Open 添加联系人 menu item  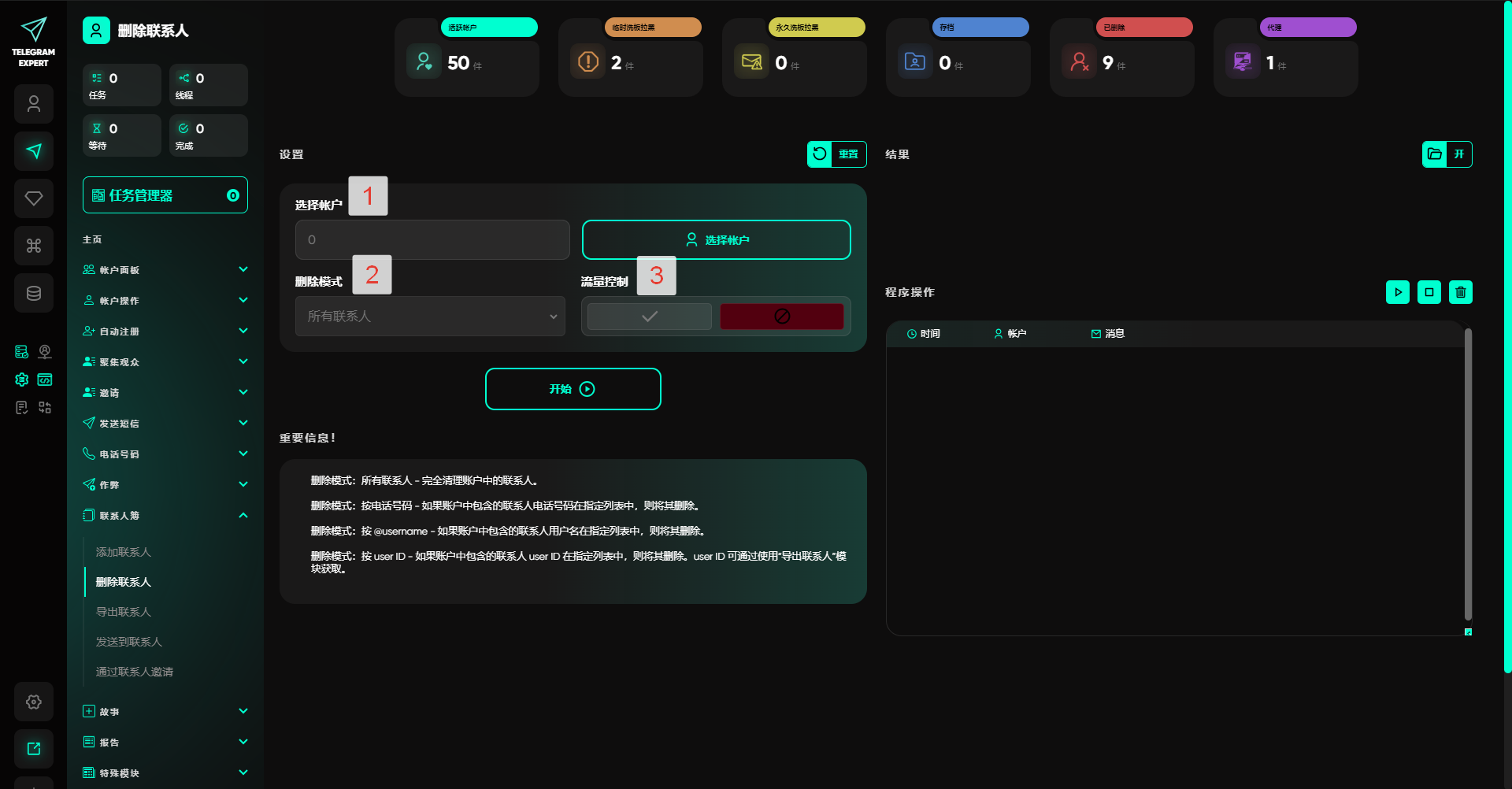[x=124, y=552]
